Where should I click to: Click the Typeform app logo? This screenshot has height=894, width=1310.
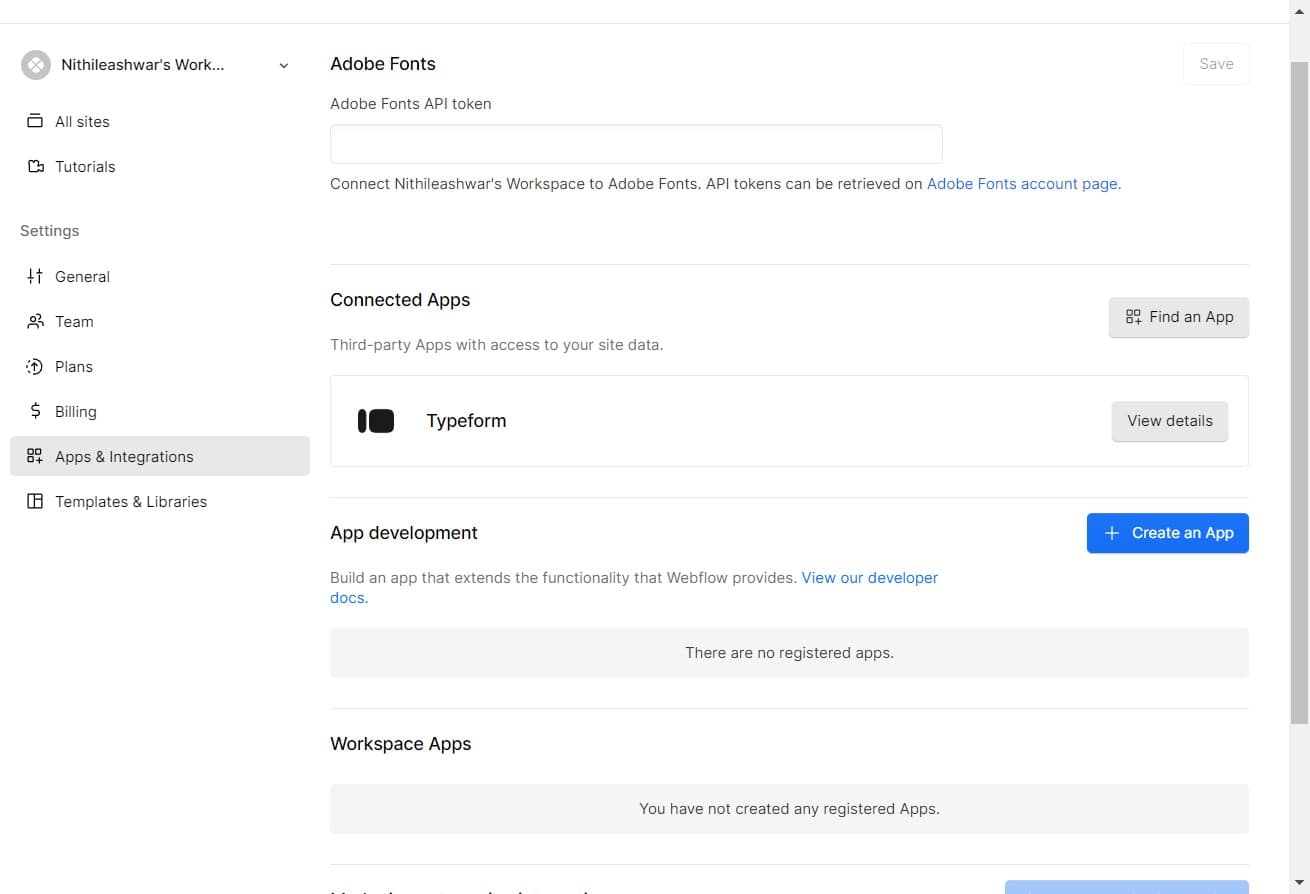[375, 420]
